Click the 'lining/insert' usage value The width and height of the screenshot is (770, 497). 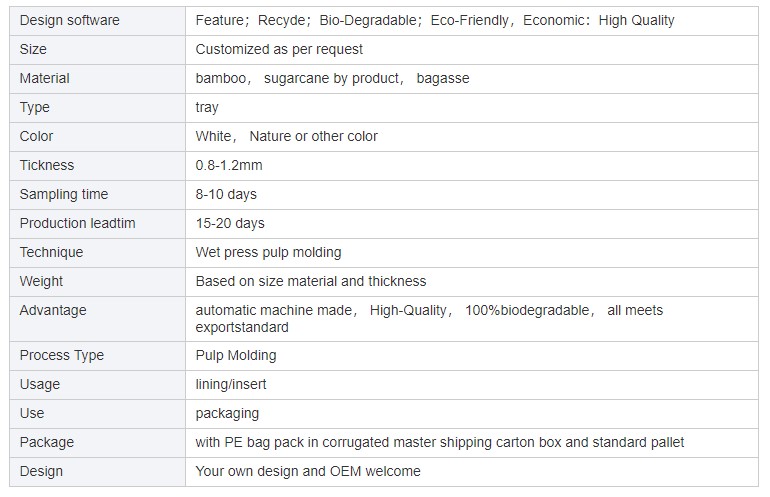(231, 384)
